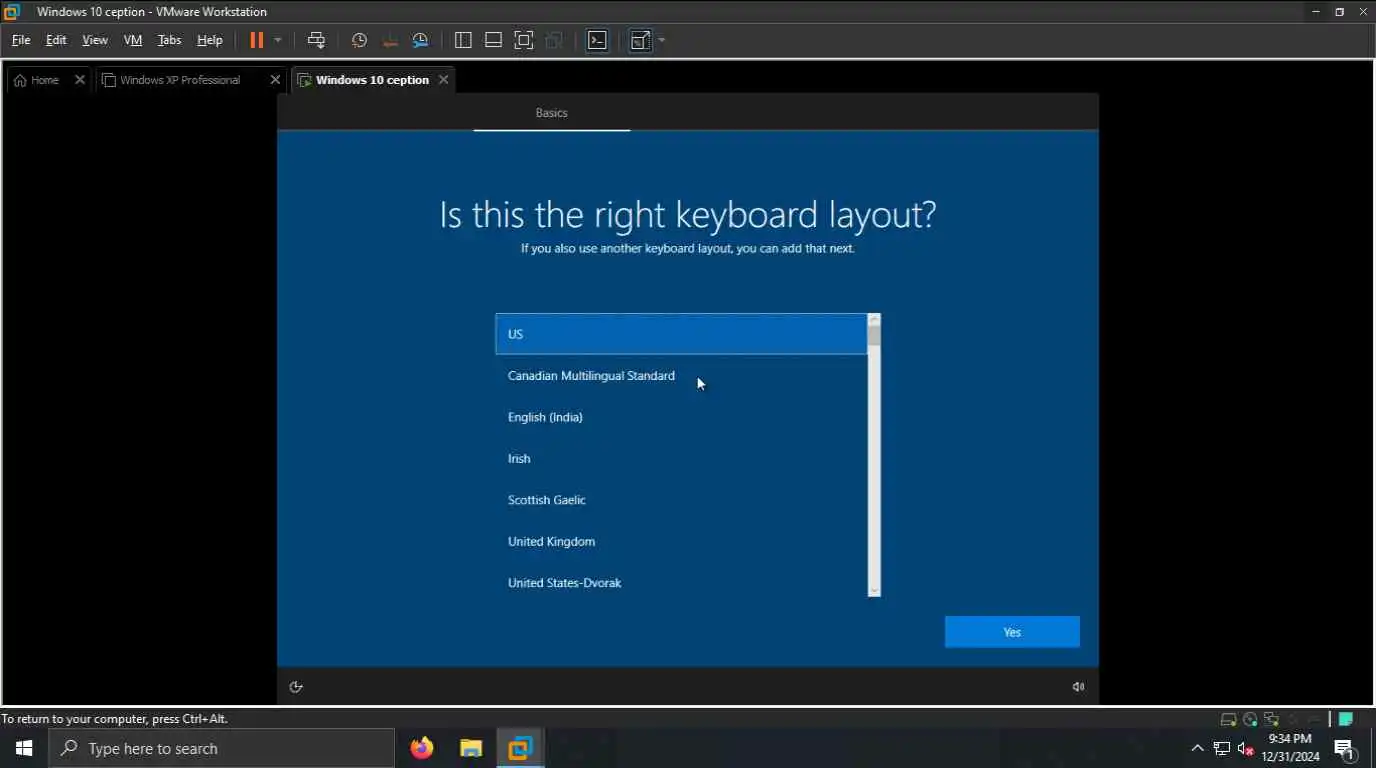
Task: Open the Tabs menu
Action: [170, 40]
